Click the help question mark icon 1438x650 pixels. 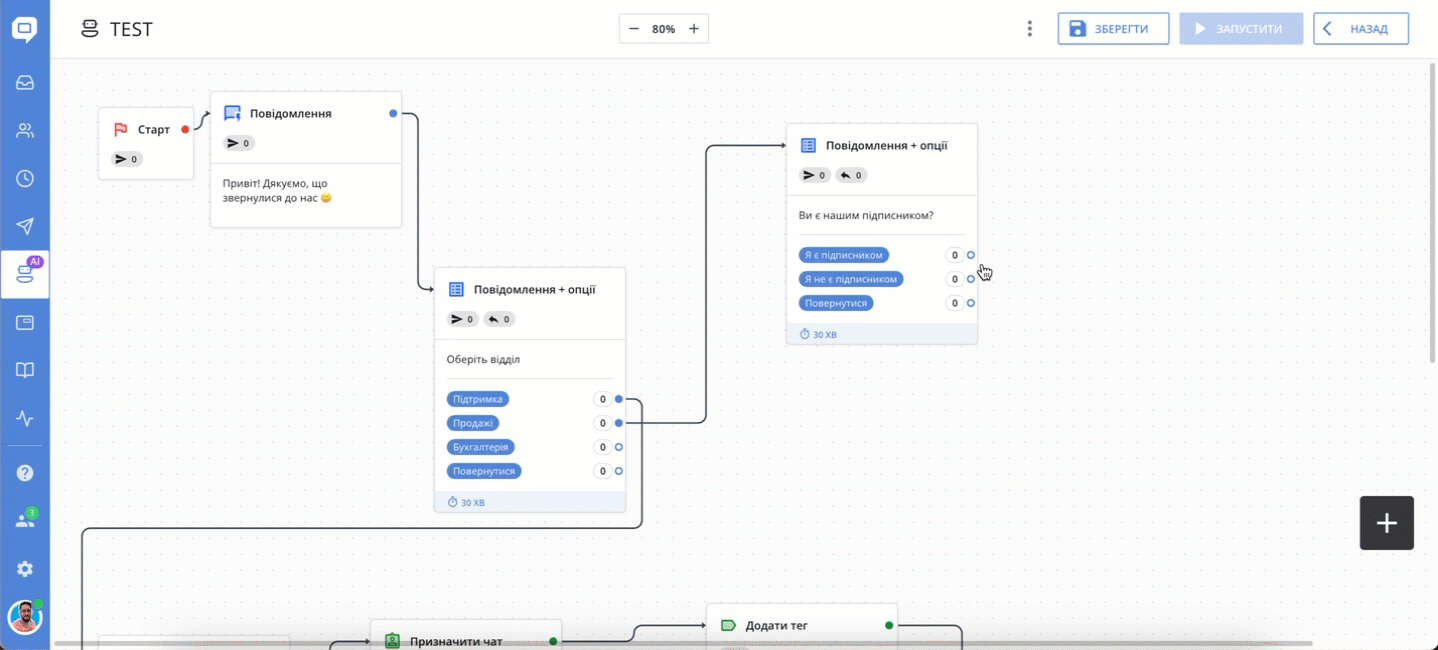tap(25, 473)
